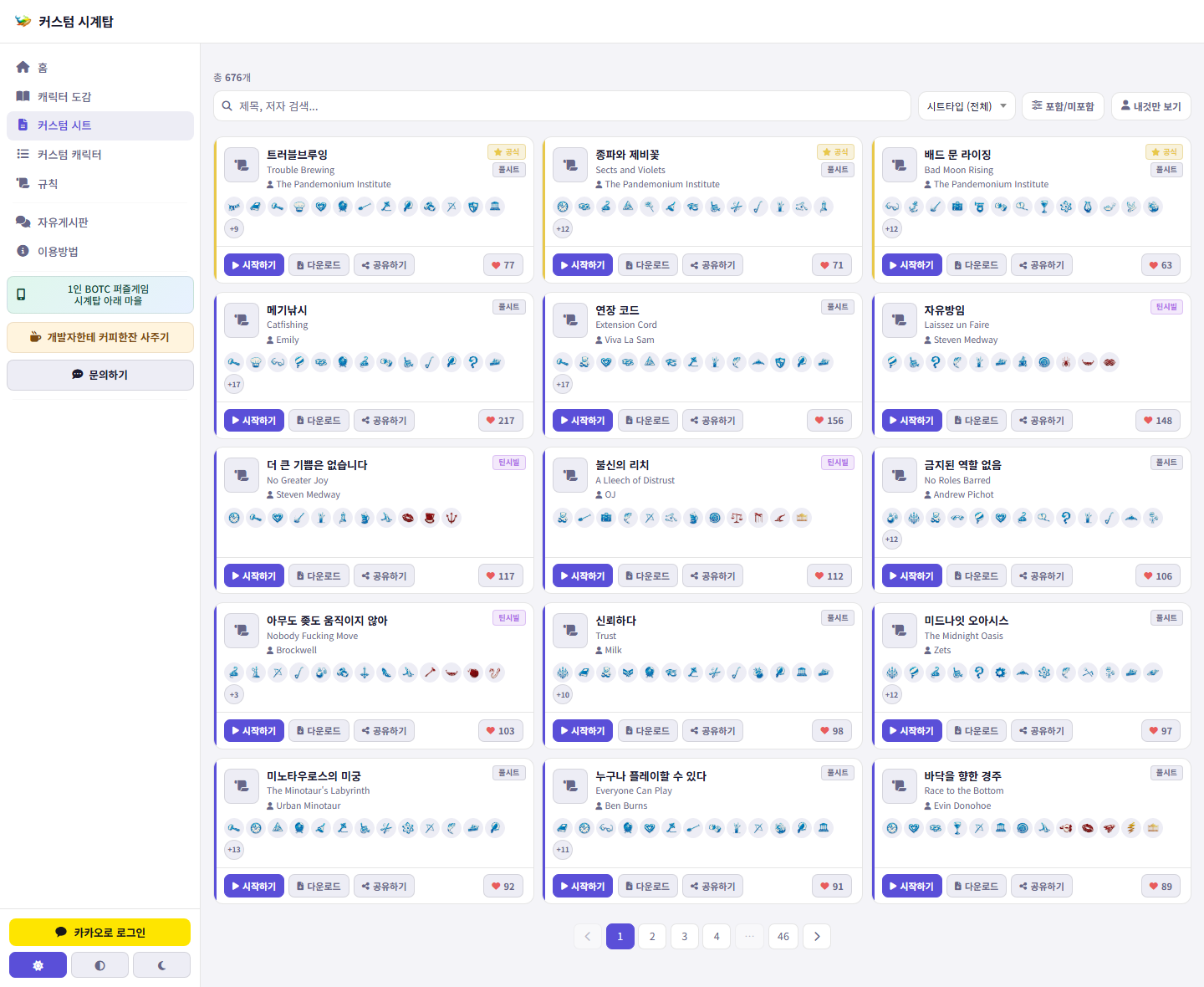Like 바닥을 향한 경주 heart 89
1204x987 pixels.
pos(1161,887)
